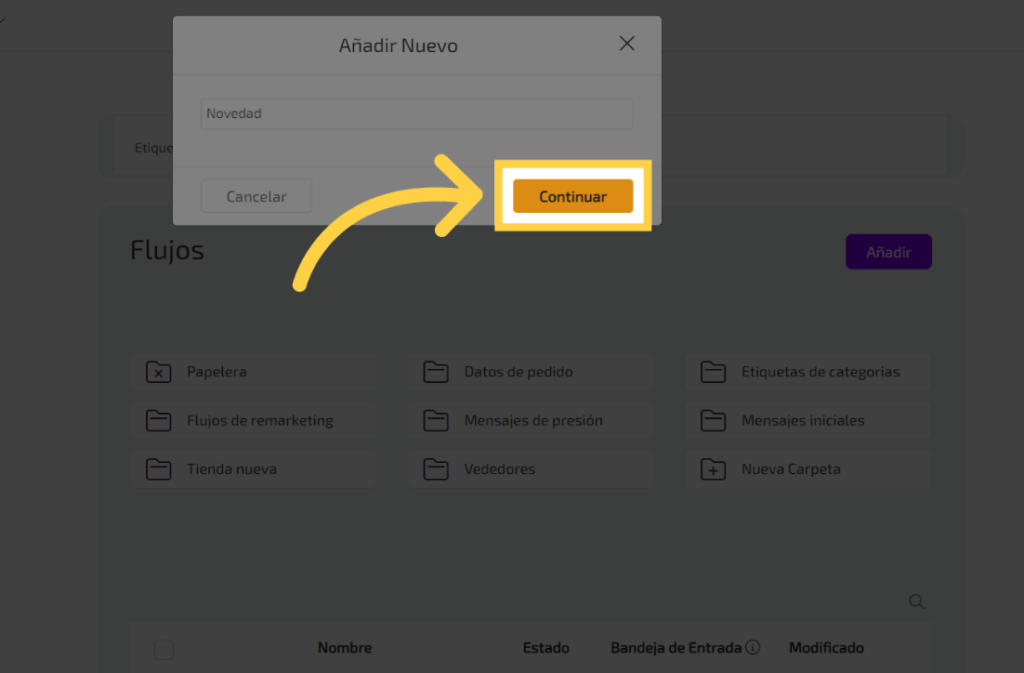Select the Mensajes de presión folder icon
This screenshot has width=1024, height=673.
click(x=435, y=421)
